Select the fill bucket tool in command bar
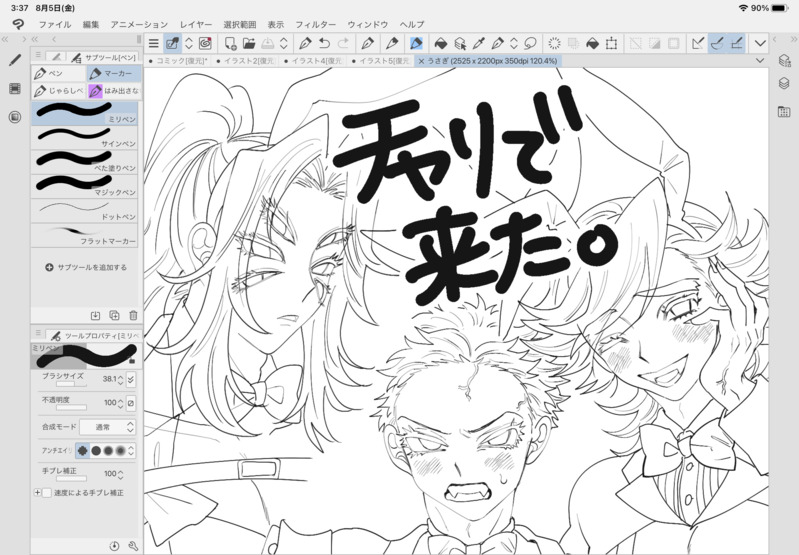Screen dimensions: 799x555 [x=440, y=44]
